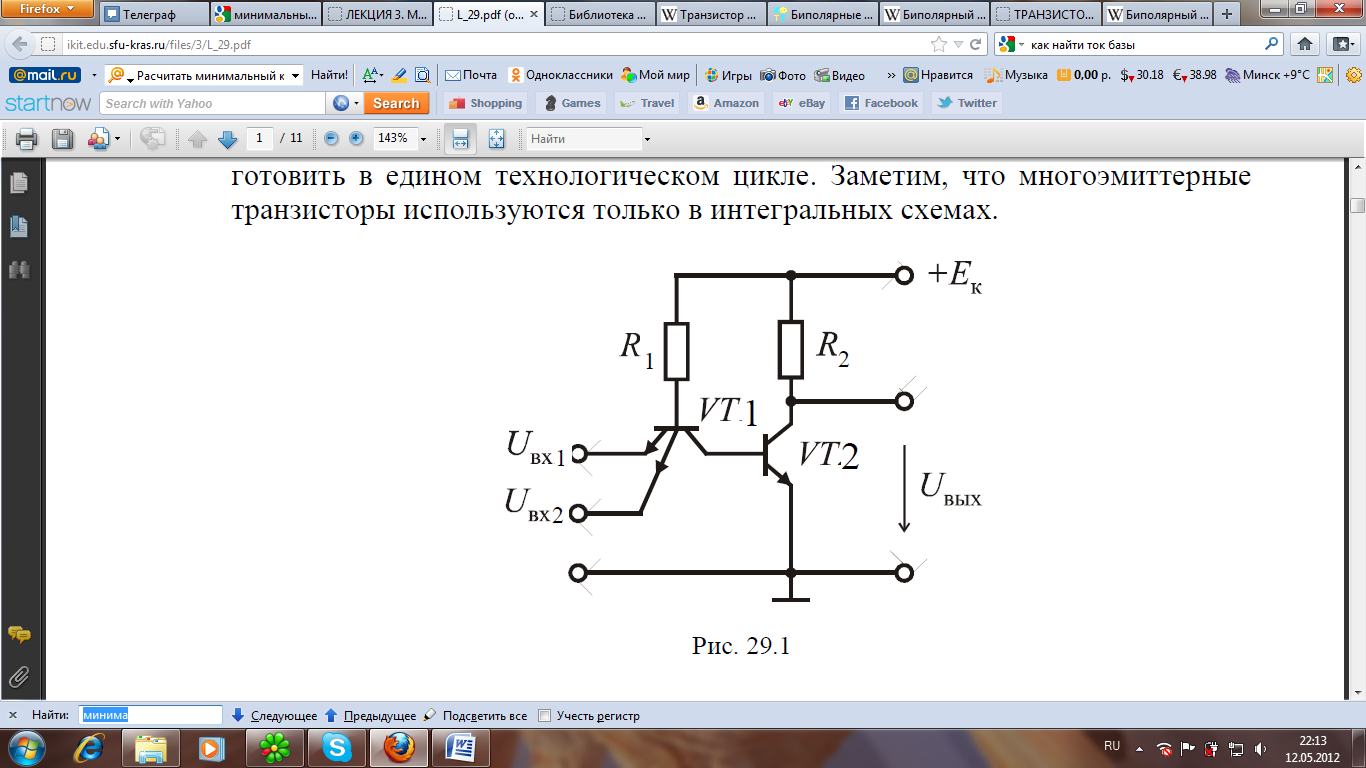Open page thumbnails panel in sidebar

[19, 183]
